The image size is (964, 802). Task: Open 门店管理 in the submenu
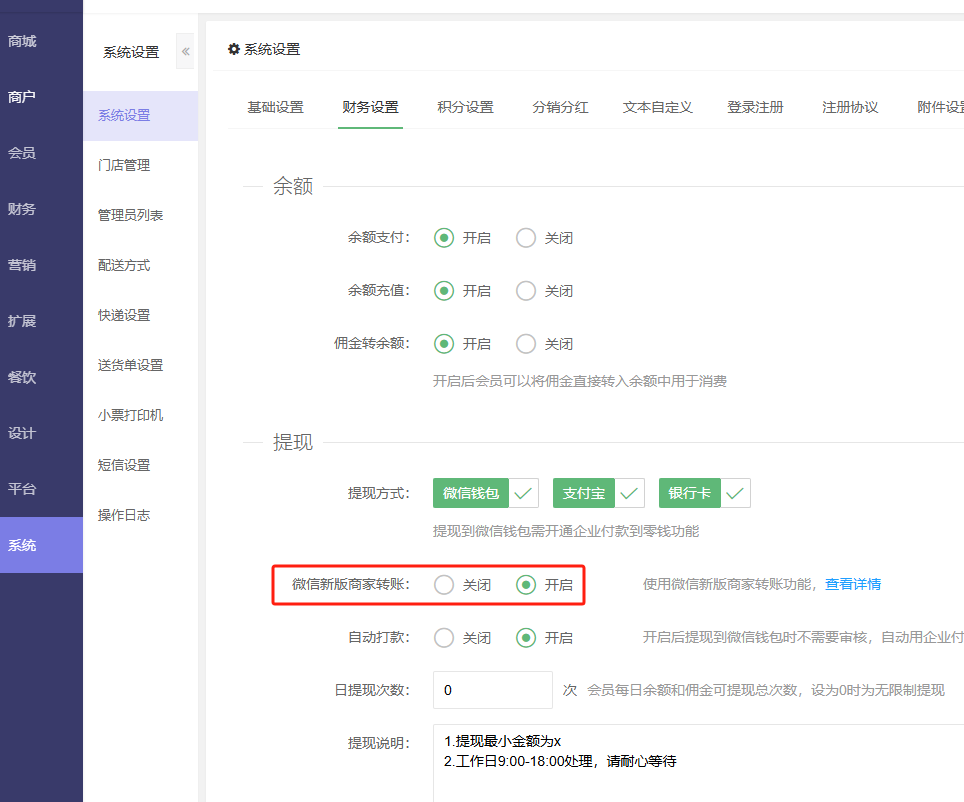tap(124, 165)
